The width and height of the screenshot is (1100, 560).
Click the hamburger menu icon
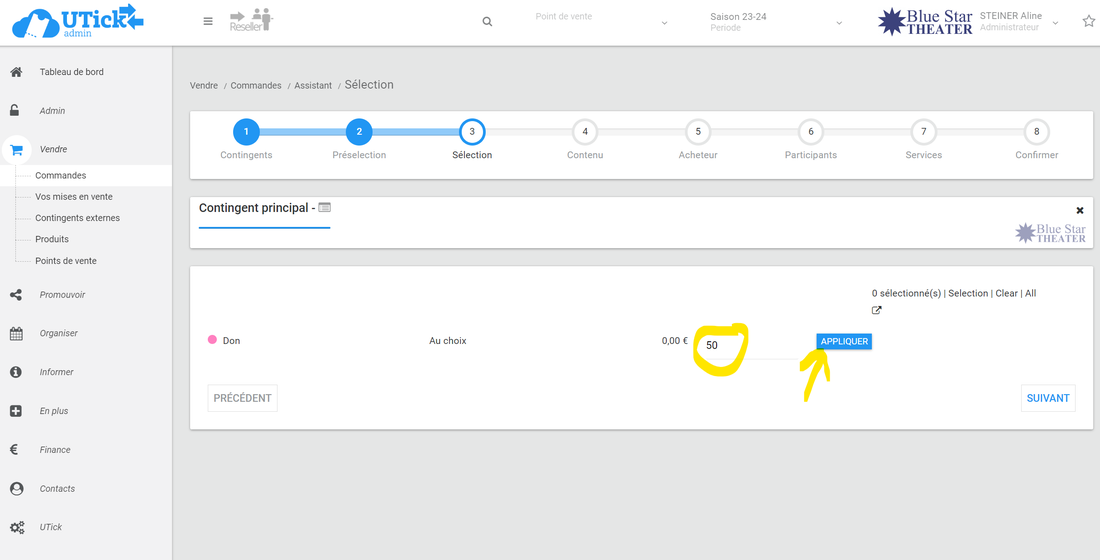tap(208, 21)
